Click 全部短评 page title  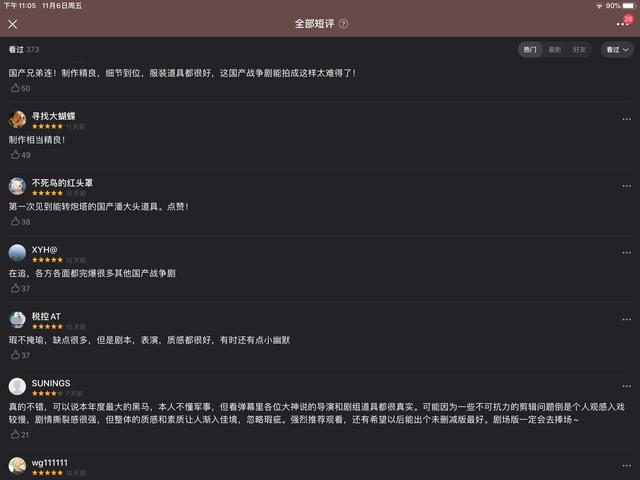[x=314, y=24]
